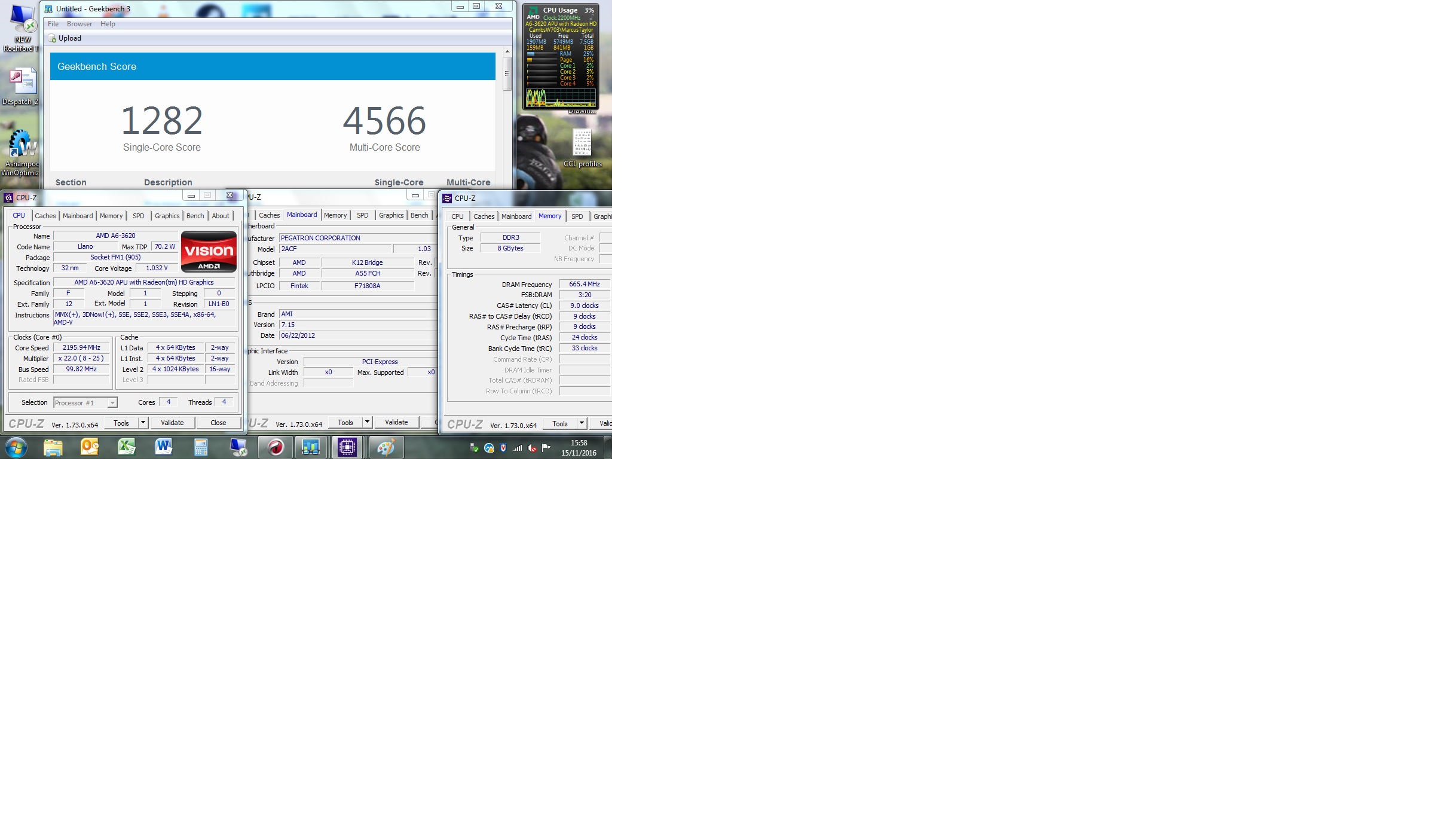This screenshot has height=837, width=1456.
Task: Click the Upload icon in Geekbench toolbar
Action: (x=52, y=38)
